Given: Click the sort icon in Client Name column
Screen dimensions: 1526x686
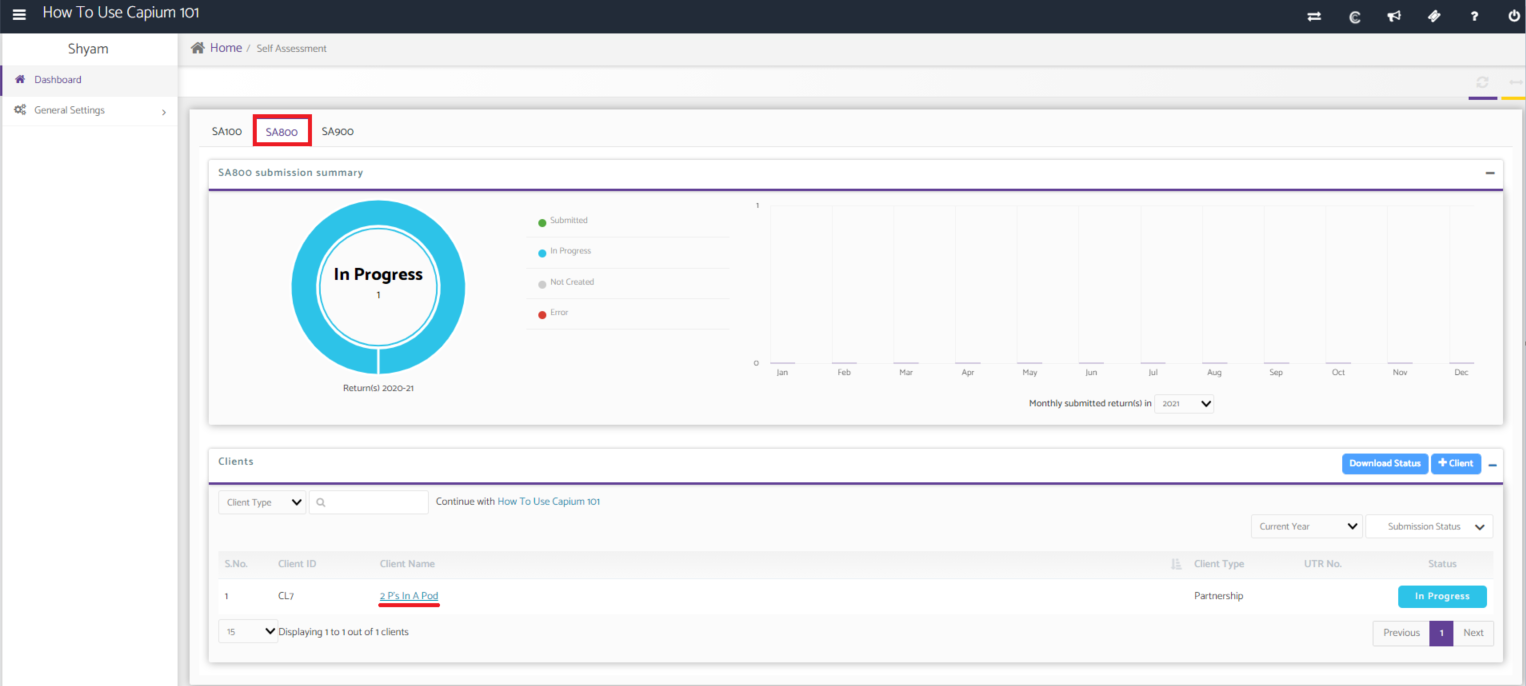Looking at the screenshot, I should click(1176, 564).
